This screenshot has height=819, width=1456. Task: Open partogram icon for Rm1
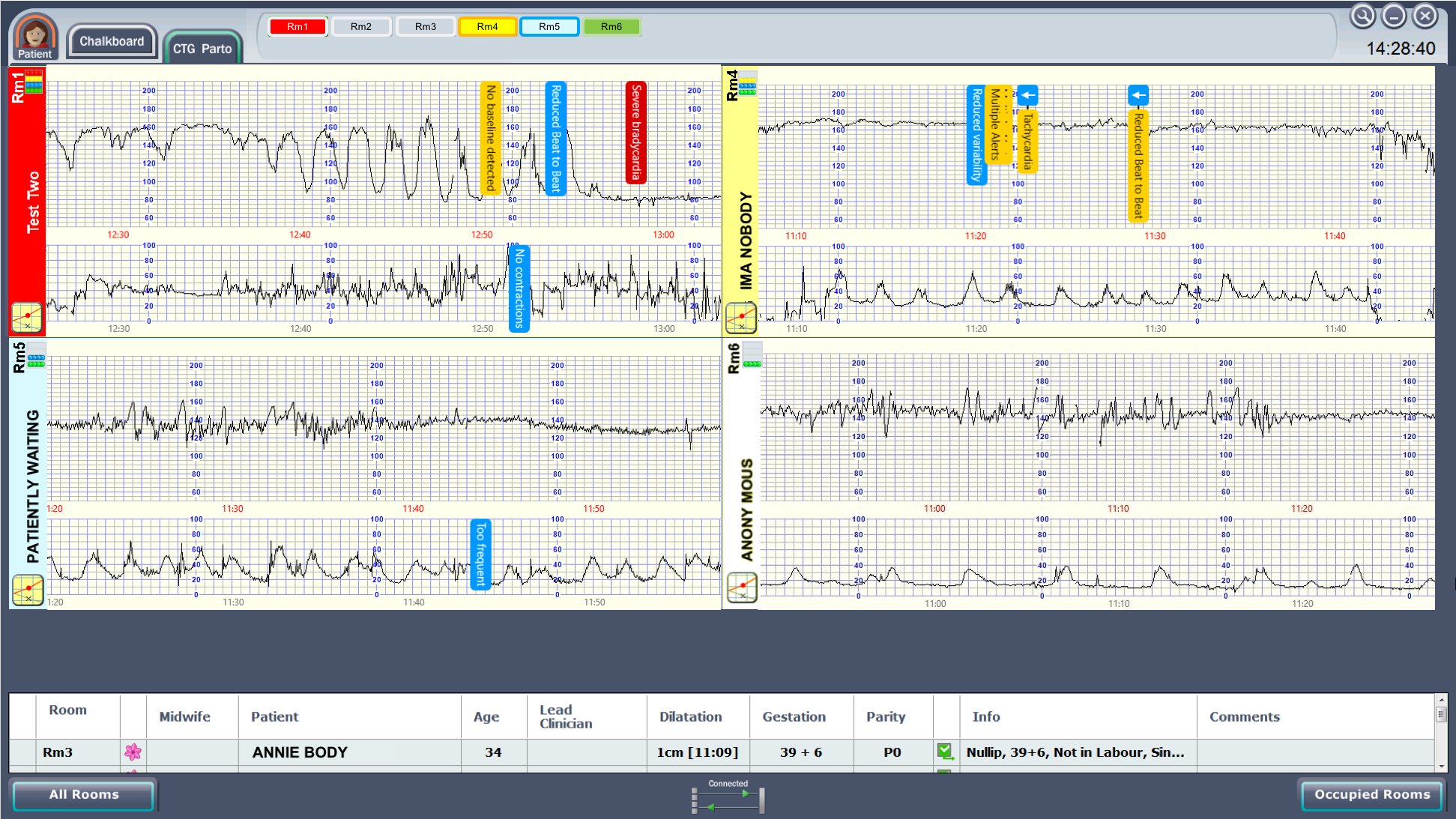click(27, 317)
